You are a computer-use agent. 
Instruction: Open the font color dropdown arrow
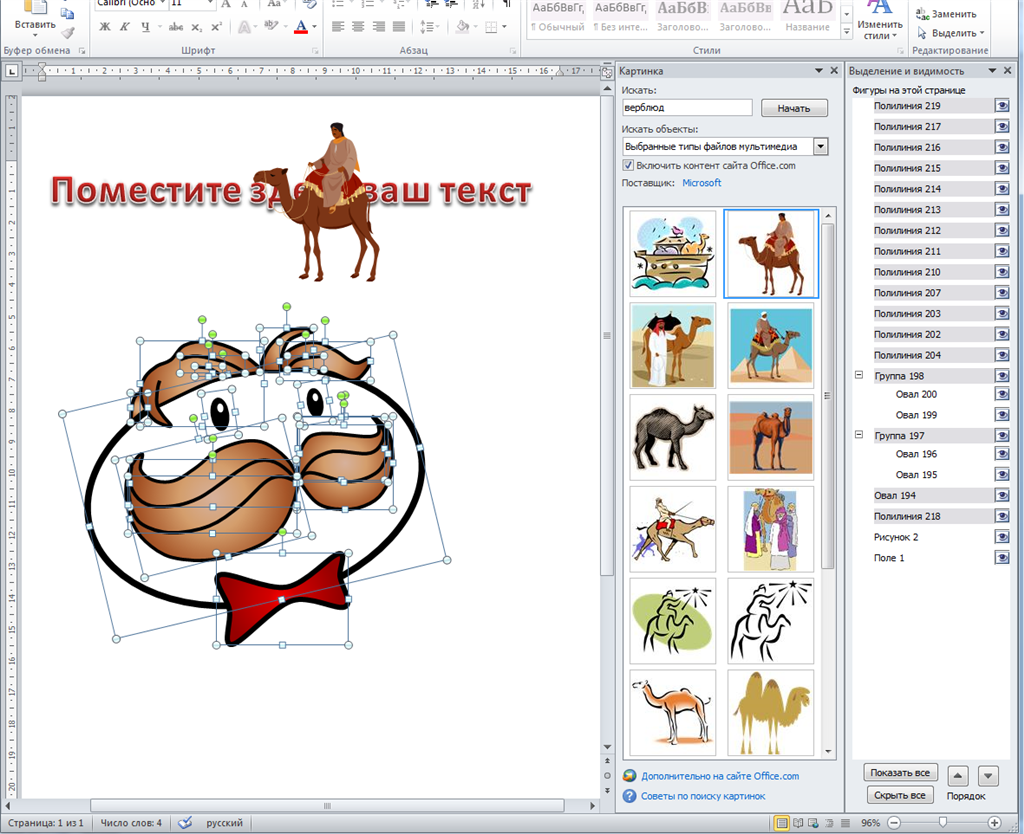pos(315,27)
